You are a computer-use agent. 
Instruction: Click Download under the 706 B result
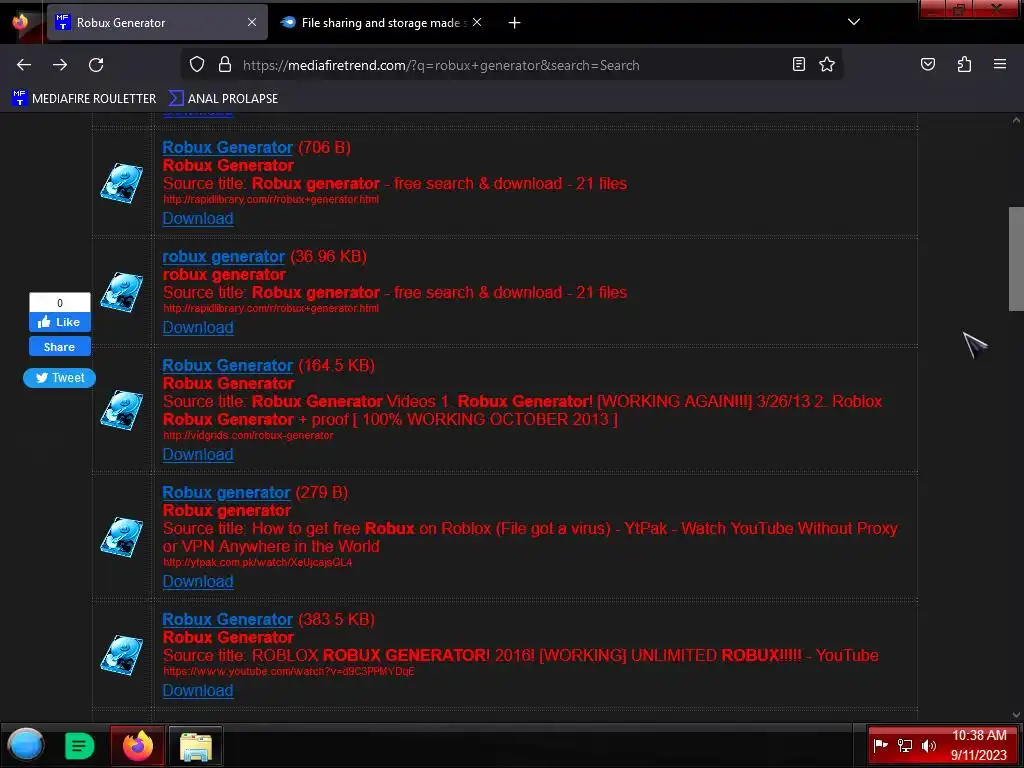pyautogui.click(x=198, y=218)
